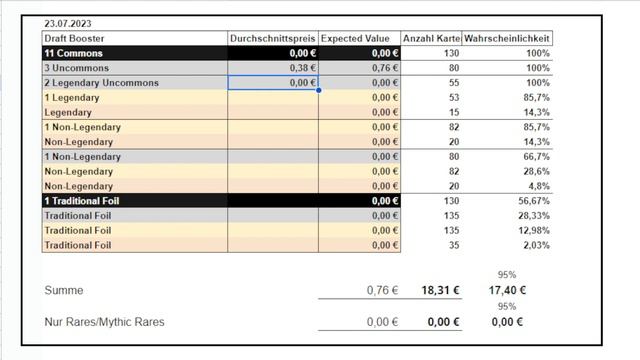The width and height of the screenshot is (640, 360).
Task: Select the 100% probability of 3 Uncommons
Action: [x=538, y=68]
